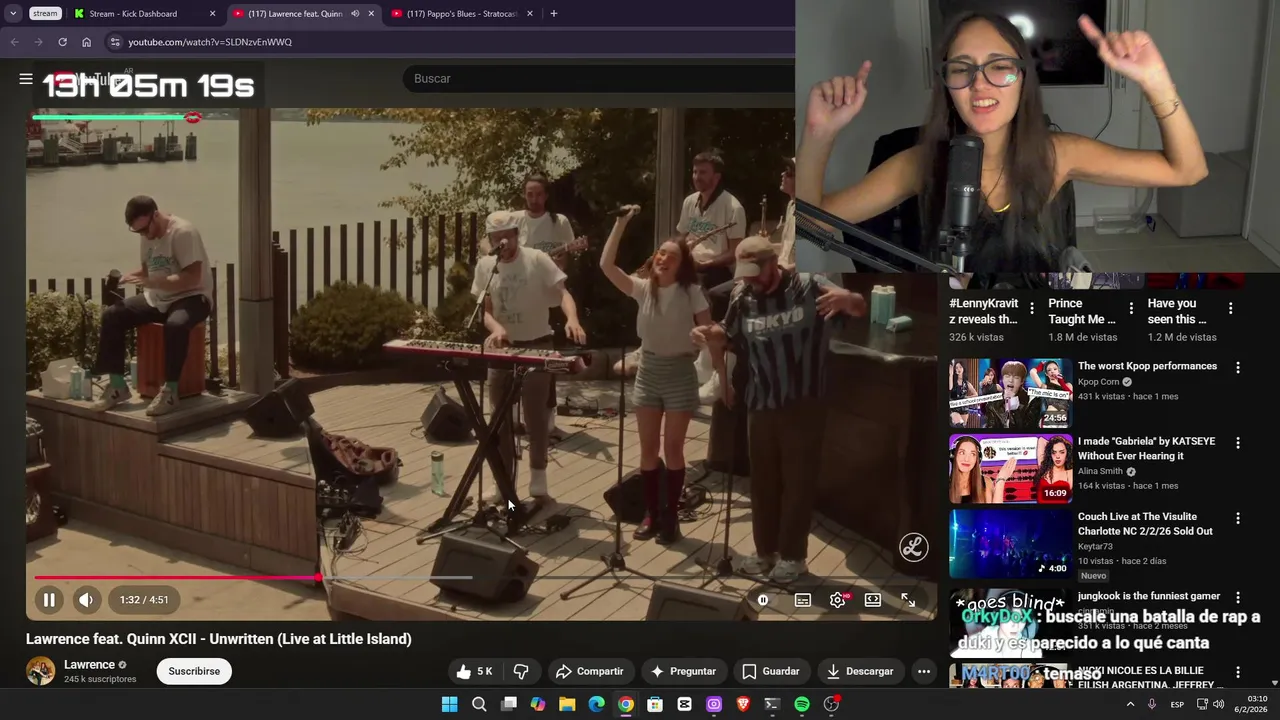Save video using Guardar button
1280x720 pixels.
coord(771,672)
